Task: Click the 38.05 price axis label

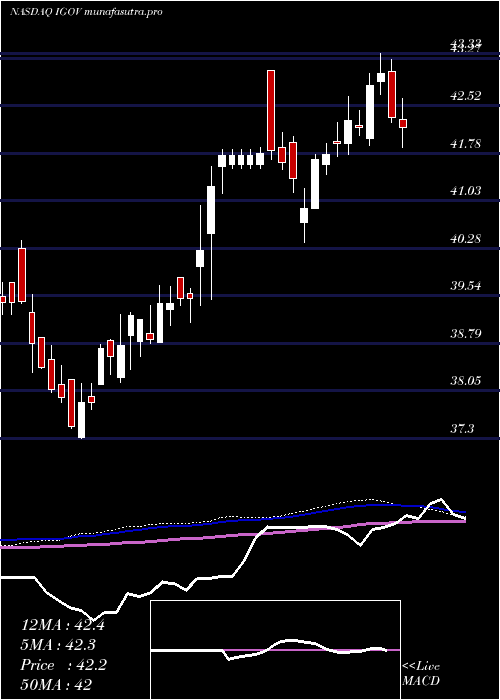Action: pyautogui.click(x=466, y=381)
